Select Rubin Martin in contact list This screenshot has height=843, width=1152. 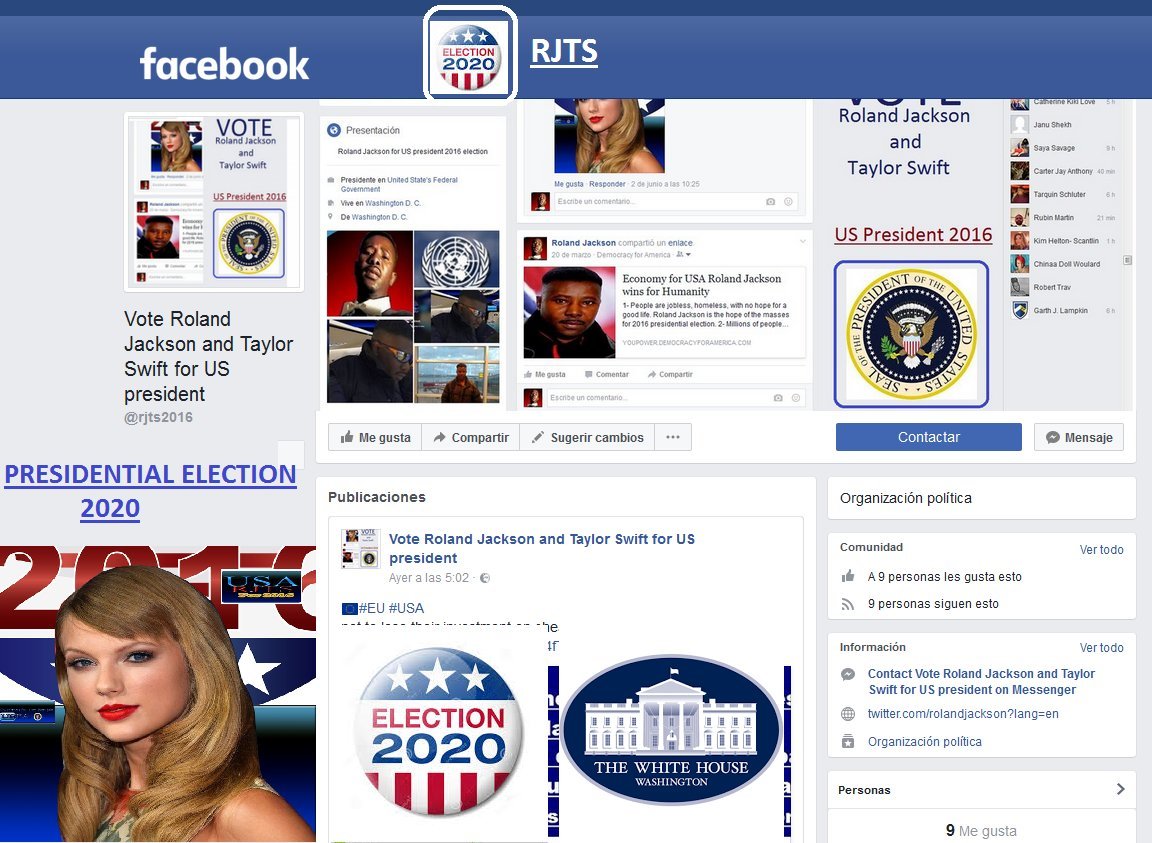pyautogui.click(x=1062, y=218)
